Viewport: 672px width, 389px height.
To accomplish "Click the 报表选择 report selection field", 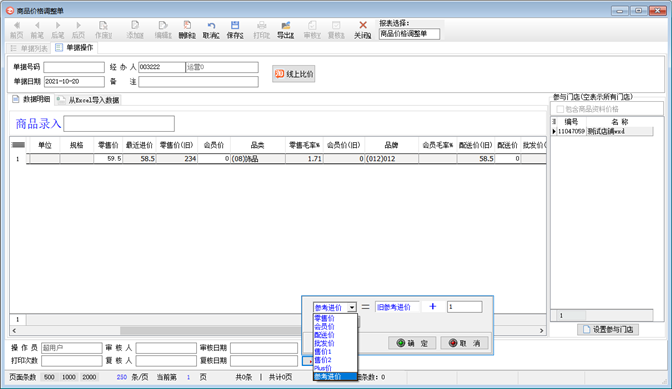I will (x=409, y=34).
